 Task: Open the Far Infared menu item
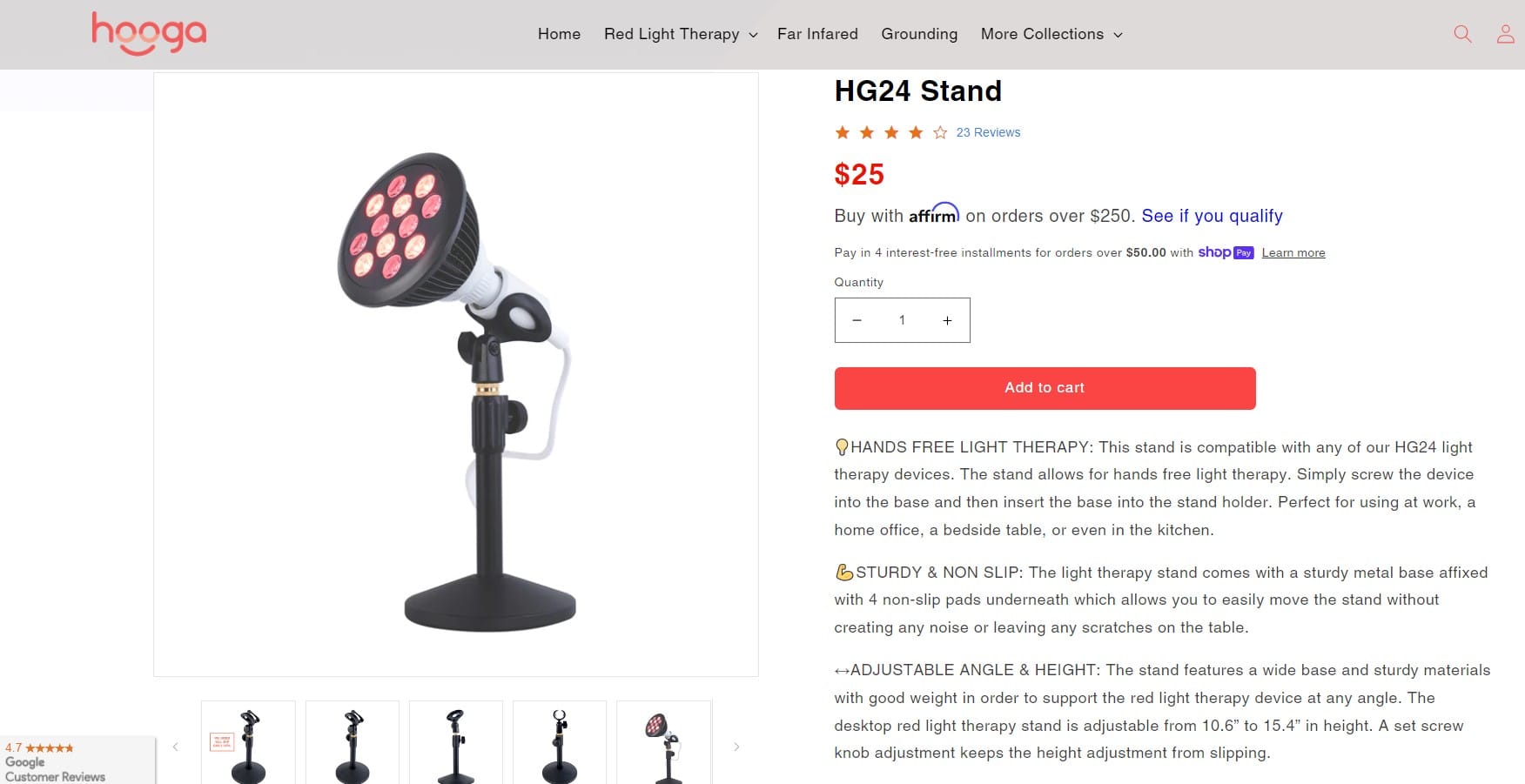click(x=817, y=34)
